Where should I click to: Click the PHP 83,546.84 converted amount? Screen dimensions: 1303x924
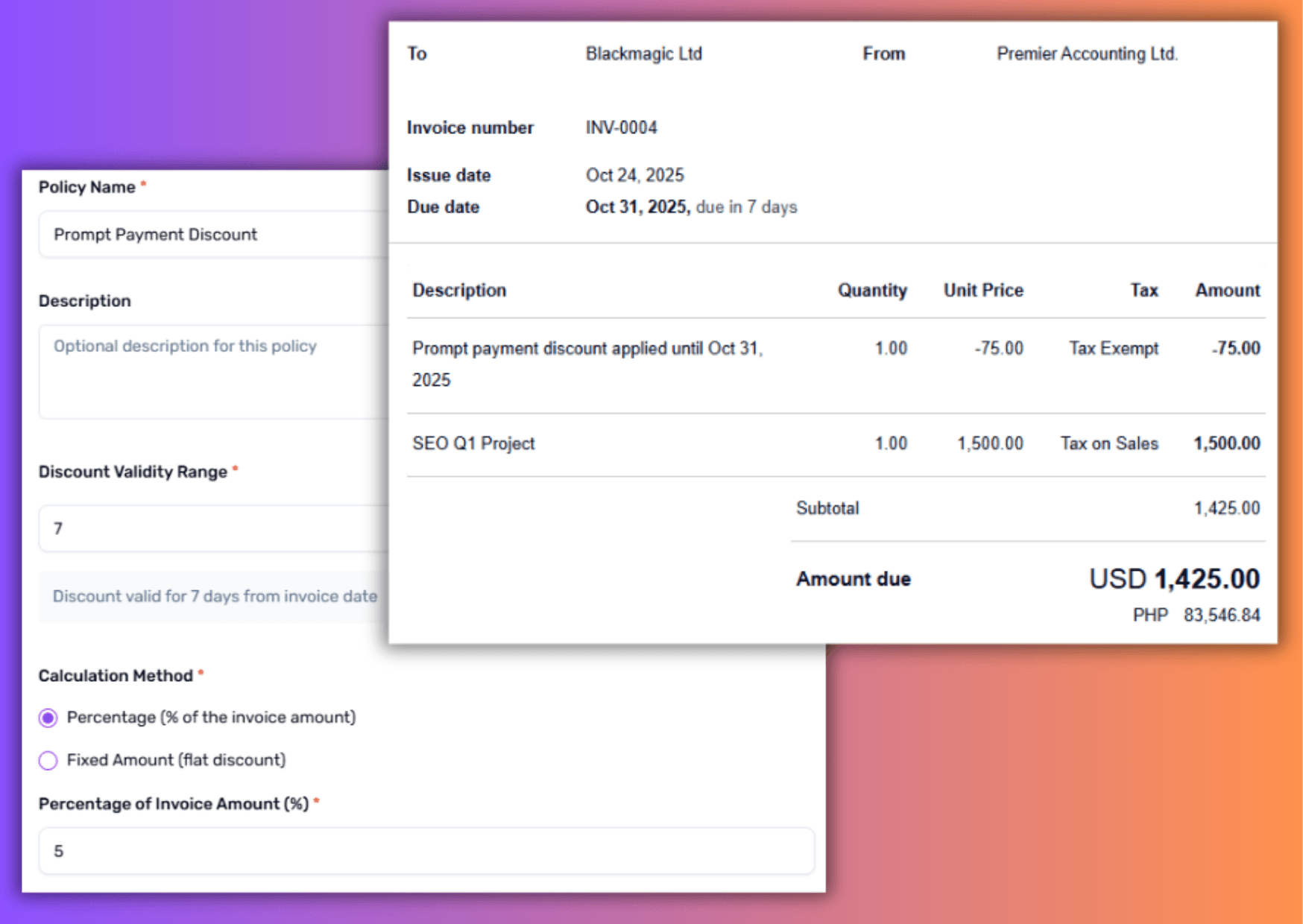1196,615
